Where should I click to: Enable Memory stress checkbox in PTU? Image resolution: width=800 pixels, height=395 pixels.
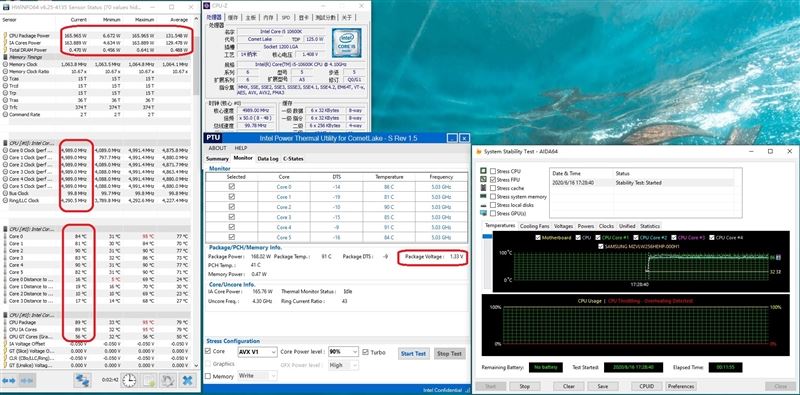pos(208,376)
